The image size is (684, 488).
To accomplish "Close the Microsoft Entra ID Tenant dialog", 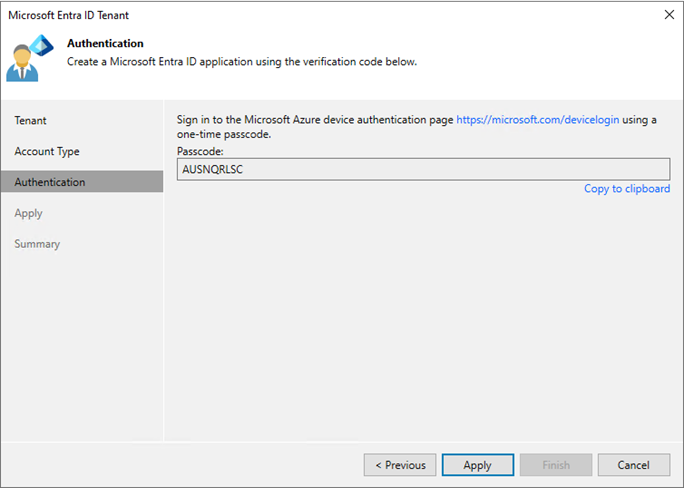I will pyautogui.click(x=667, y=15).
